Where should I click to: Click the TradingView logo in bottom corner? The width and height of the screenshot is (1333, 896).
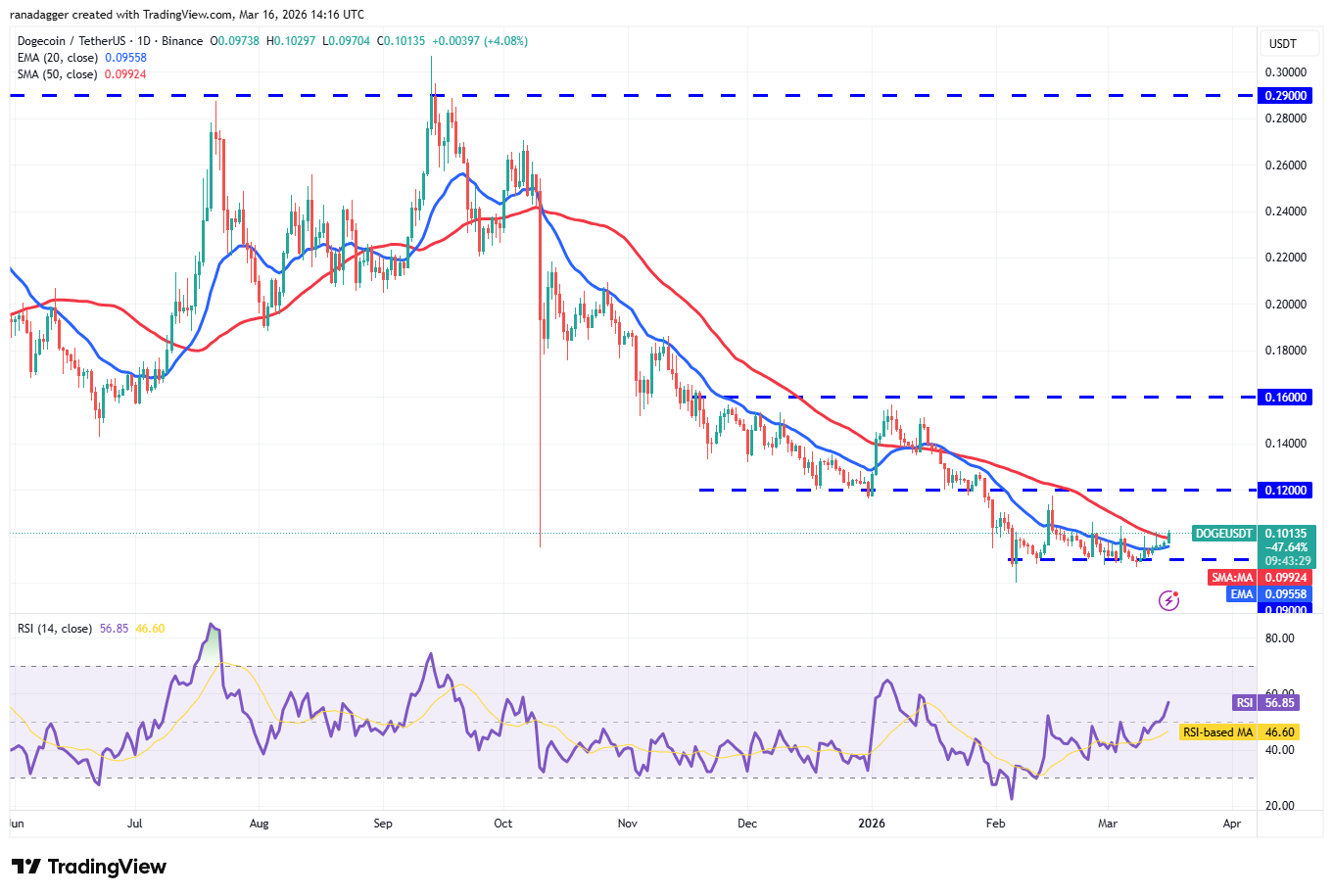88,867
